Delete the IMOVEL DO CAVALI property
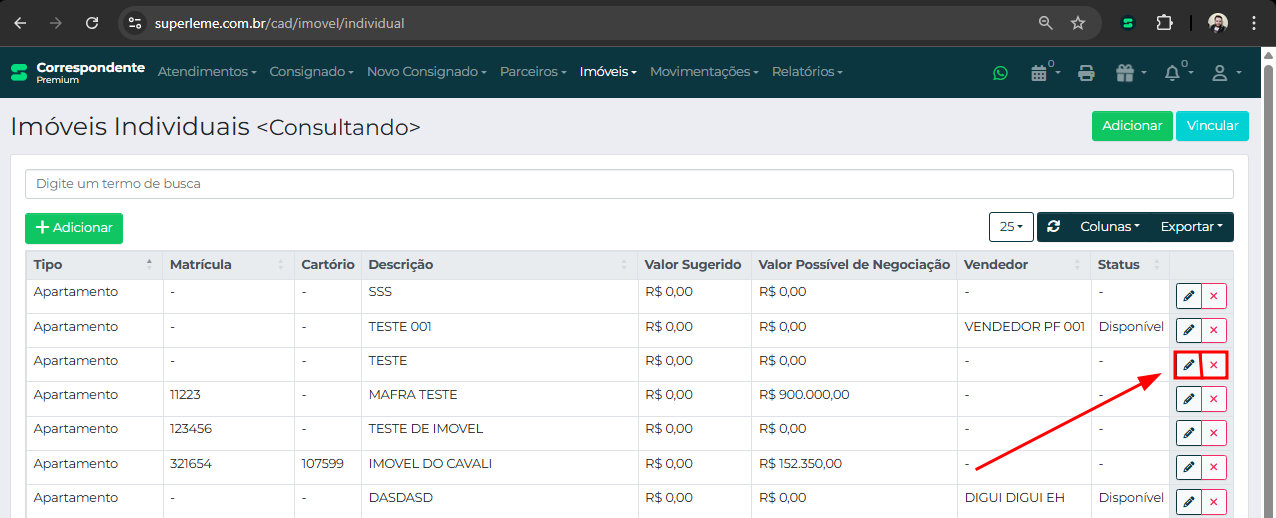Screen dimensions: 1276x518 coord(1214,467)
